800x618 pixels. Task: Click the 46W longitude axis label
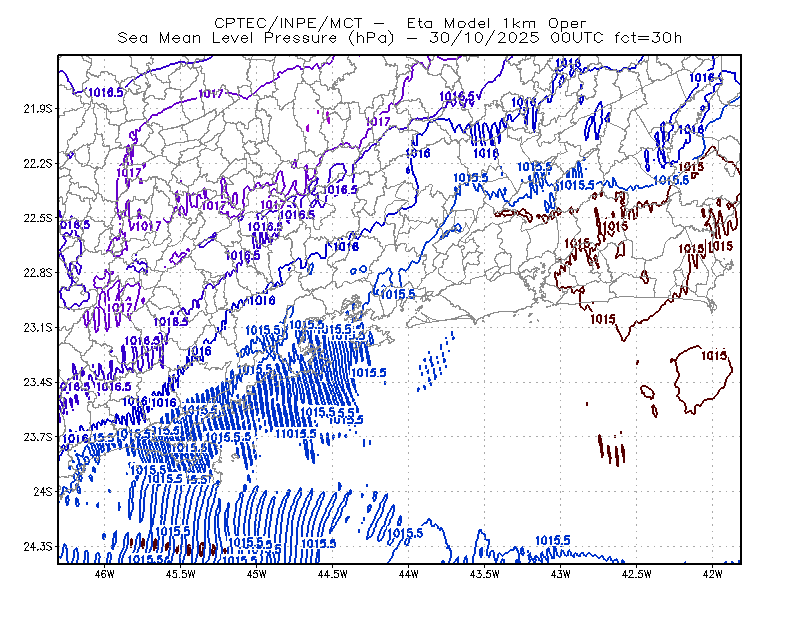click(105, 574)
